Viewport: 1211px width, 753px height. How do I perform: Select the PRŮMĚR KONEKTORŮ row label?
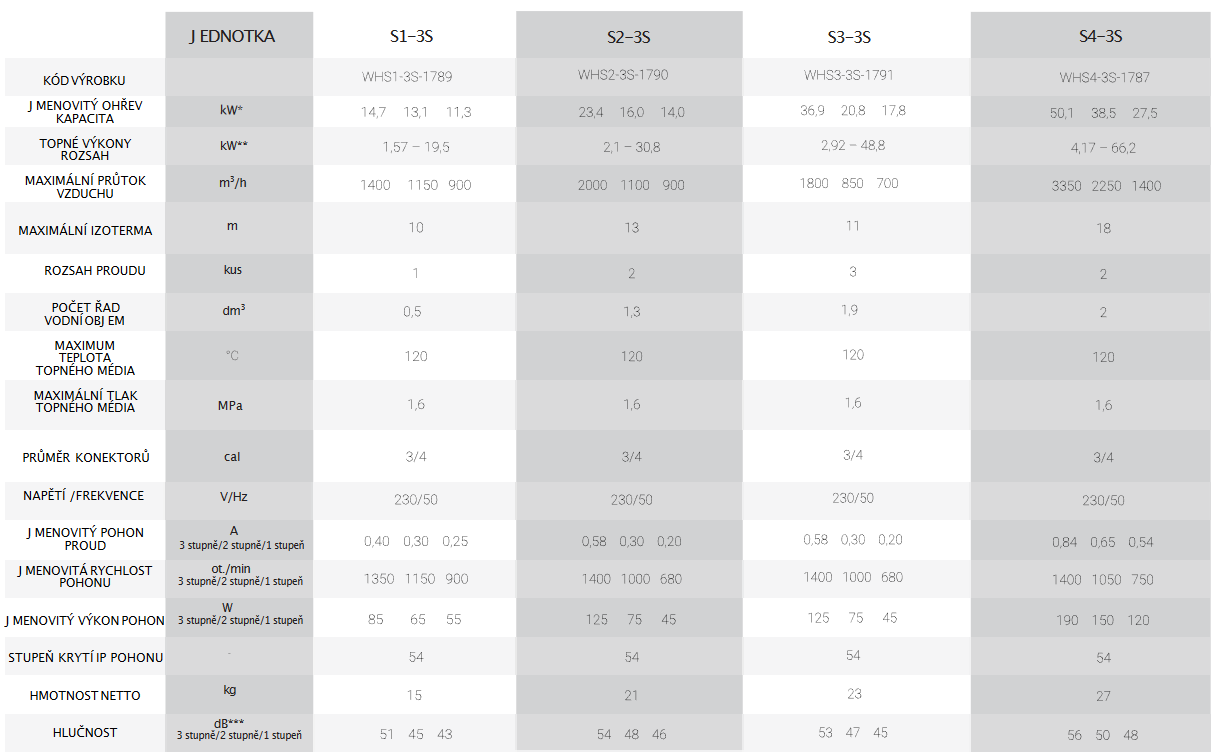click(86, 458)
